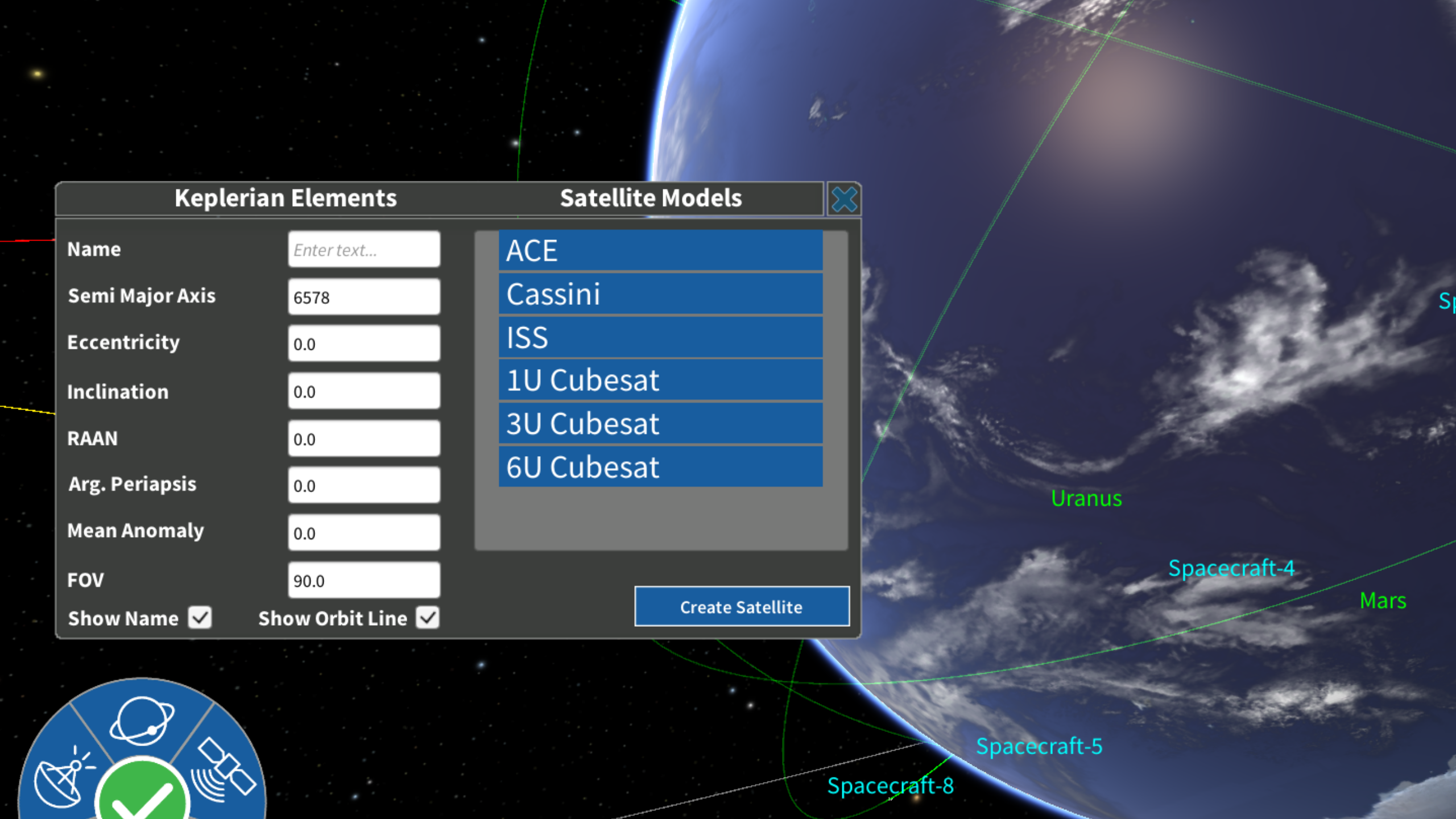The width and height of the screenshot is (1456, 819).
Task: Edit the Inclination field
Action: point(364,391)
